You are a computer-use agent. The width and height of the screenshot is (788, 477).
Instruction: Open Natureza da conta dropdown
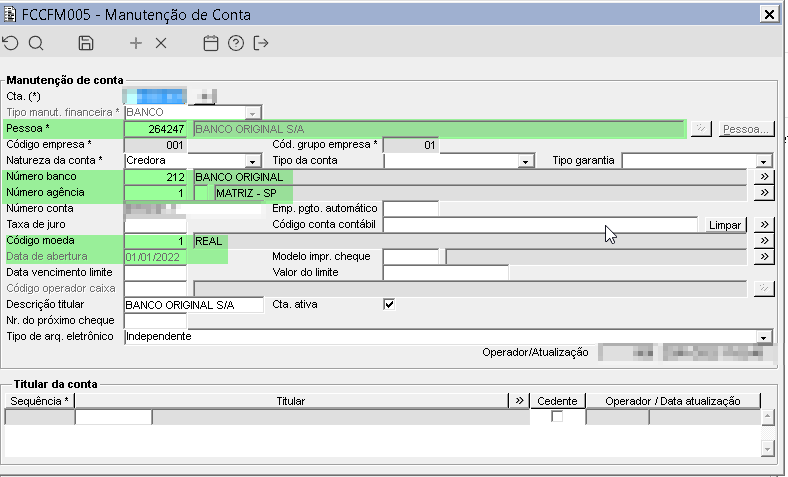tap(253, 161)
